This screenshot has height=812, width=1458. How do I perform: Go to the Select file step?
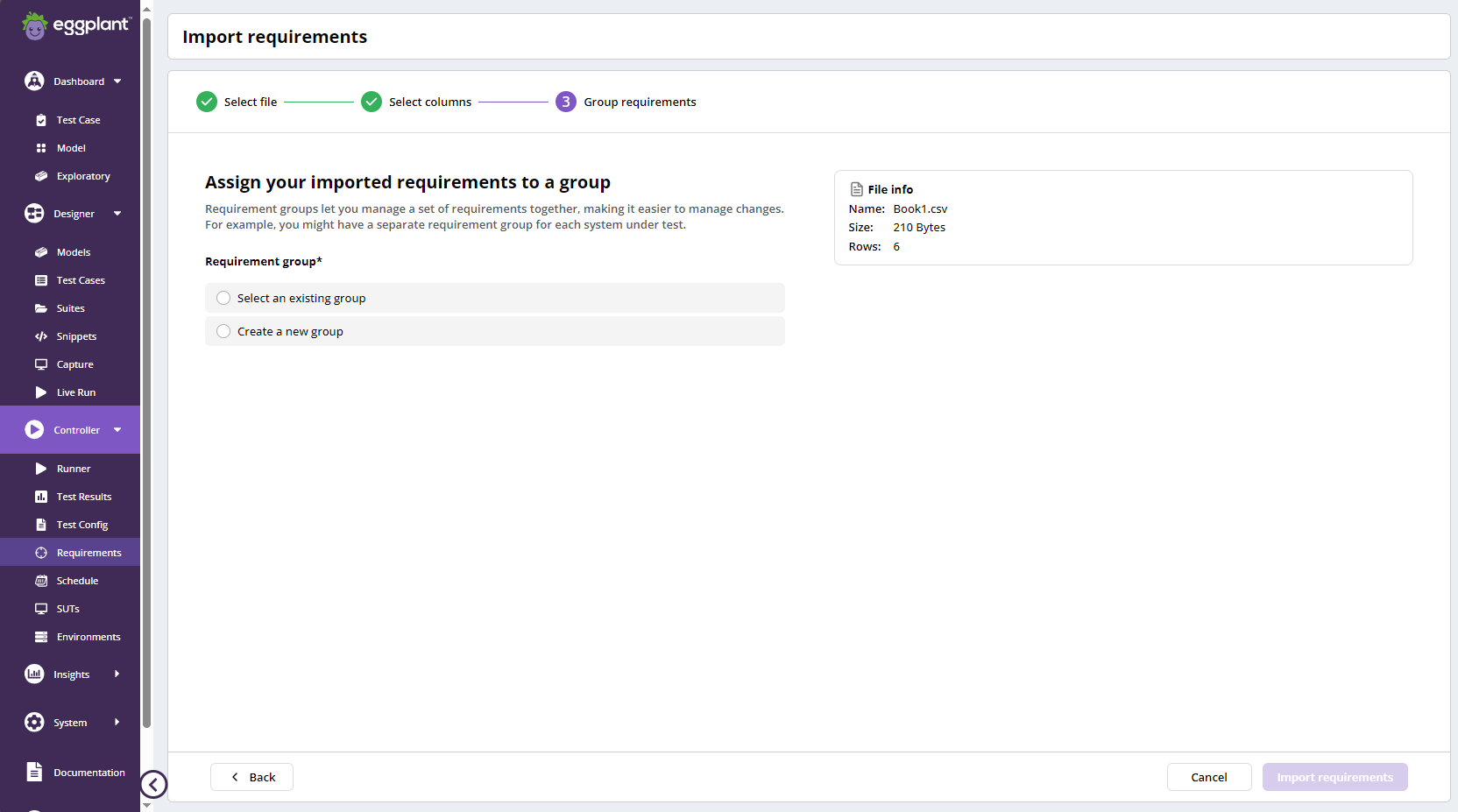coord(237,102)
